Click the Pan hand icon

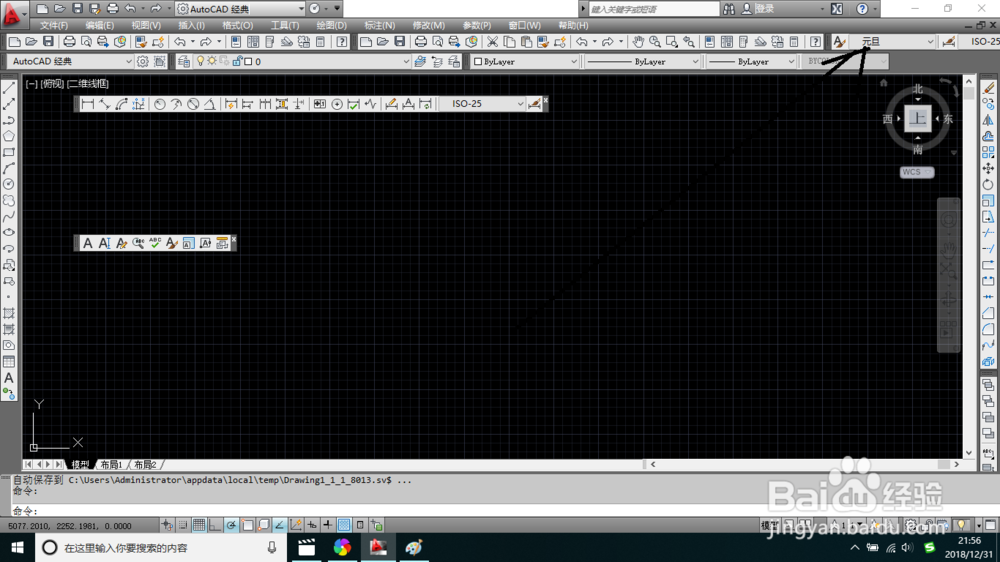click(x=638, y=42)
